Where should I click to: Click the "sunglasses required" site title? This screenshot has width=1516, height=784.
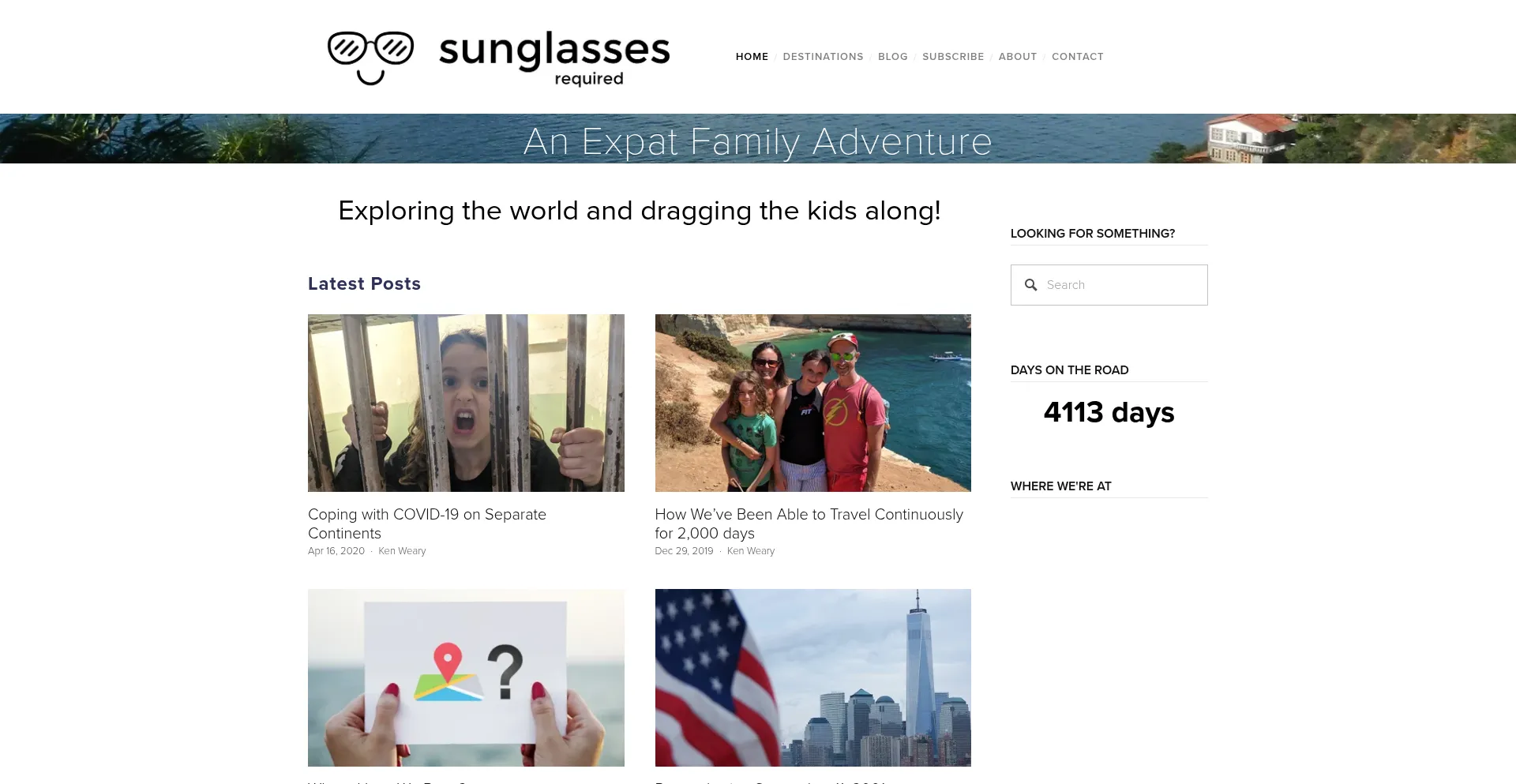pos(554,58)
